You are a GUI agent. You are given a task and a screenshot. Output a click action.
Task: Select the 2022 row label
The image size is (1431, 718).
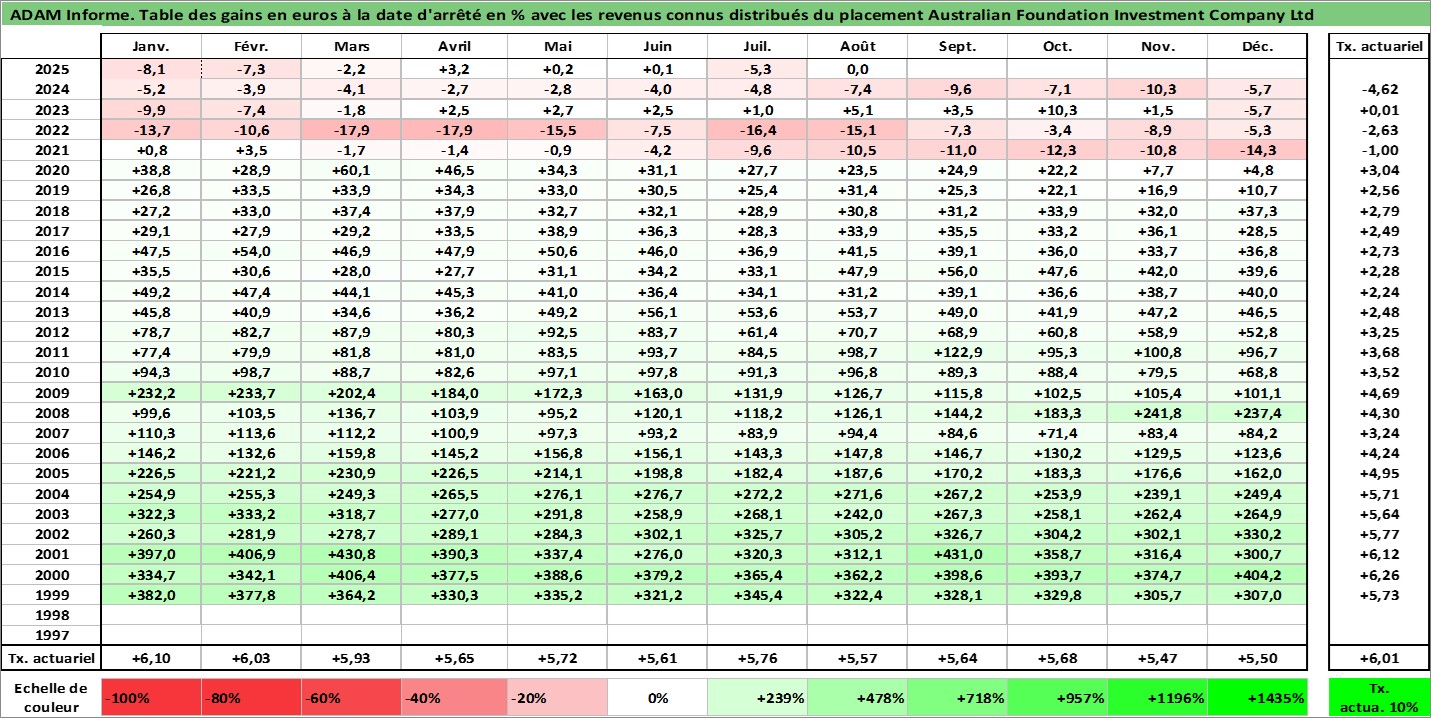(x=51, y=130)
